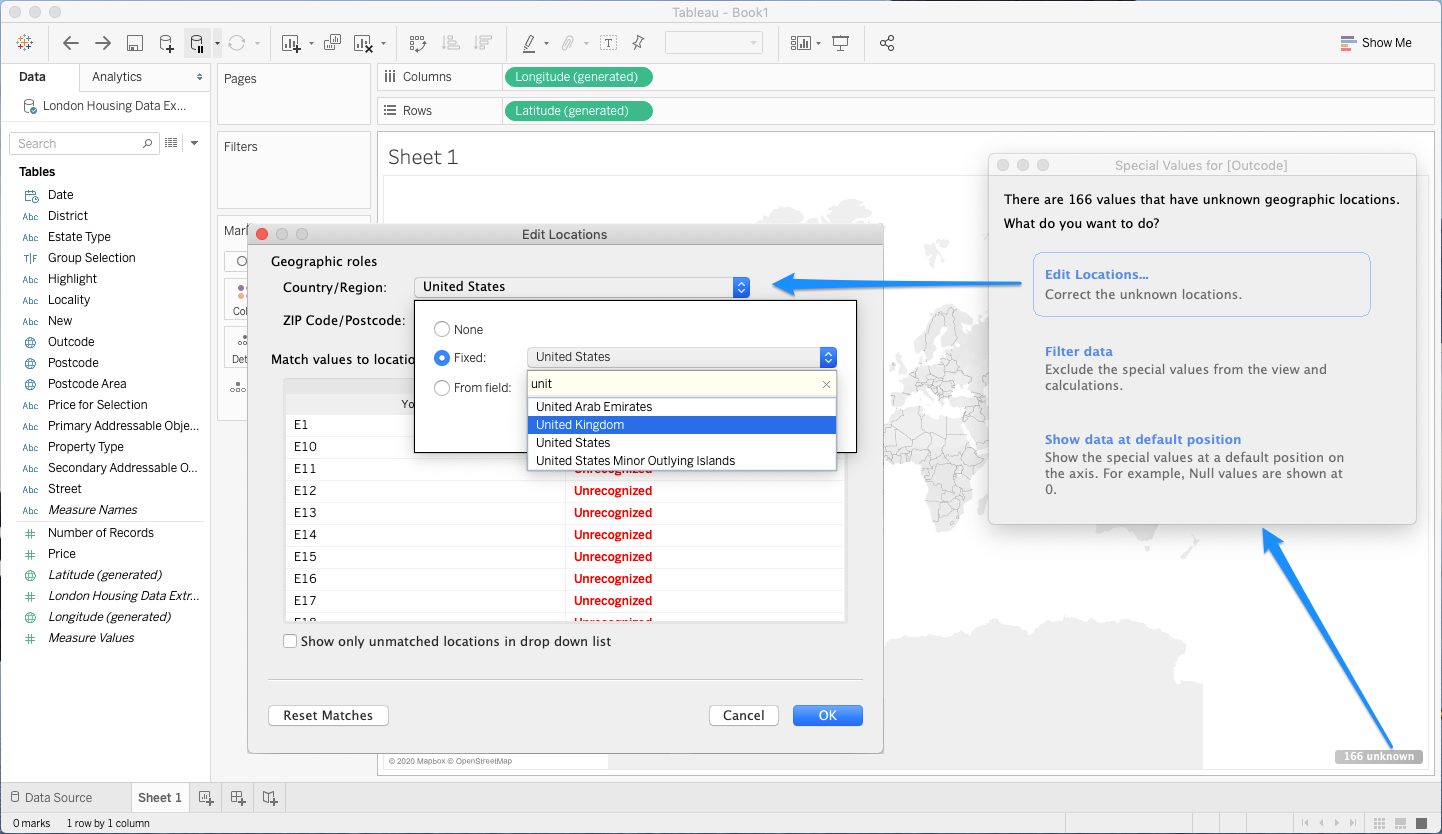Click the Undo back arrow
Screen dimensions: 1442x834
coord(70,43)
